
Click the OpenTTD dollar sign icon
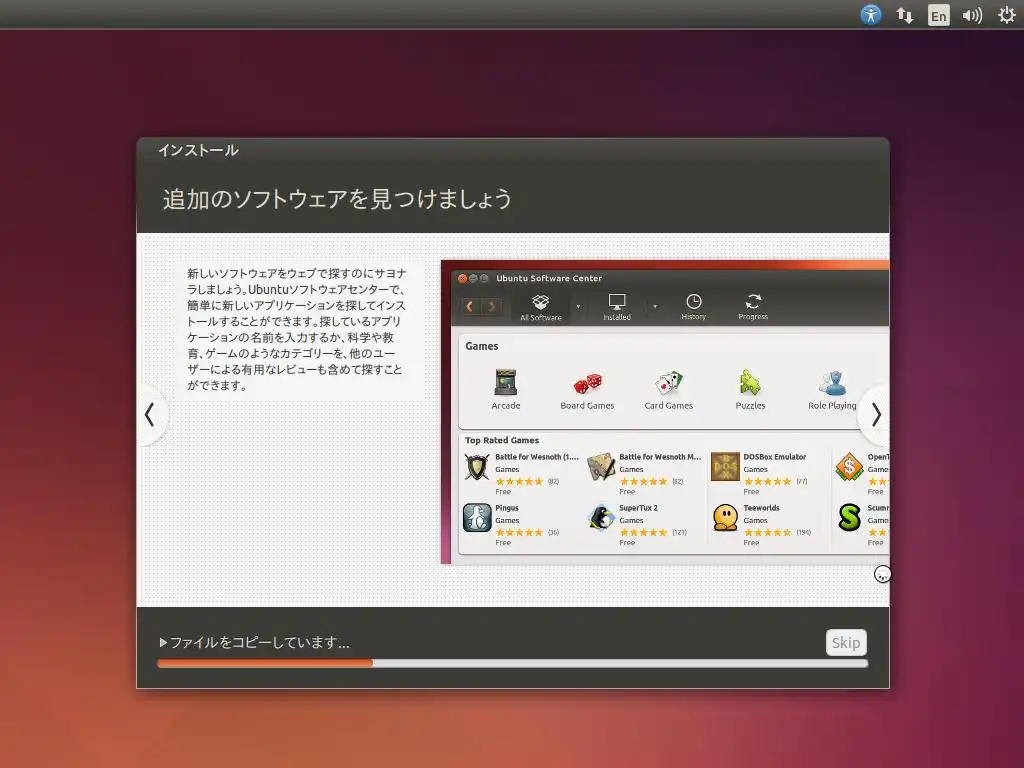pyautogui.click(x=850, y=467)
